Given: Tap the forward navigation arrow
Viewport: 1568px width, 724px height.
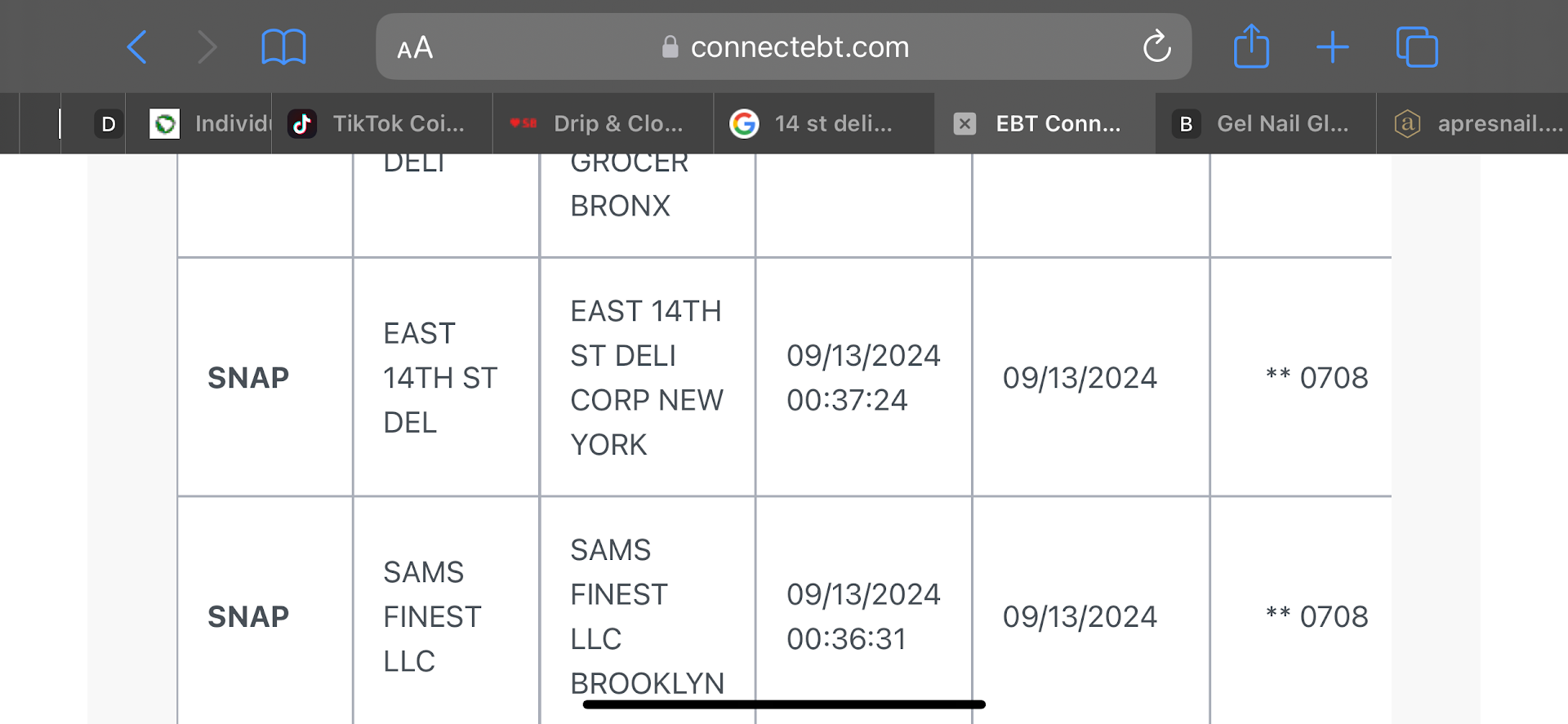Looking at the screenshot, I should [x=207, y=47].
